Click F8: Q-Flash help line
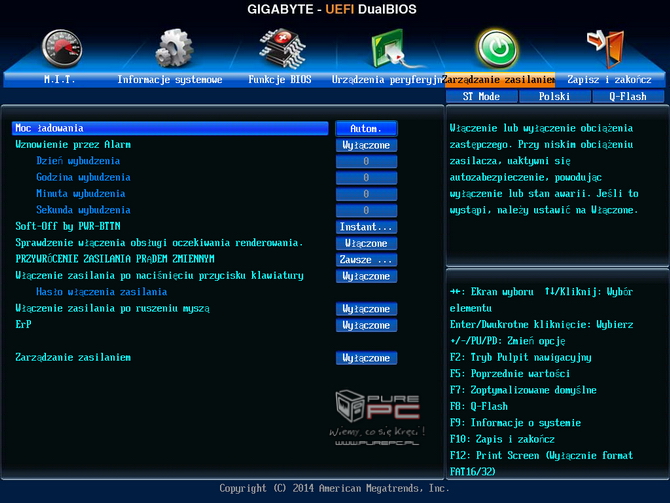The width and height of the screenshot is (670, 503). pos(479,406)
